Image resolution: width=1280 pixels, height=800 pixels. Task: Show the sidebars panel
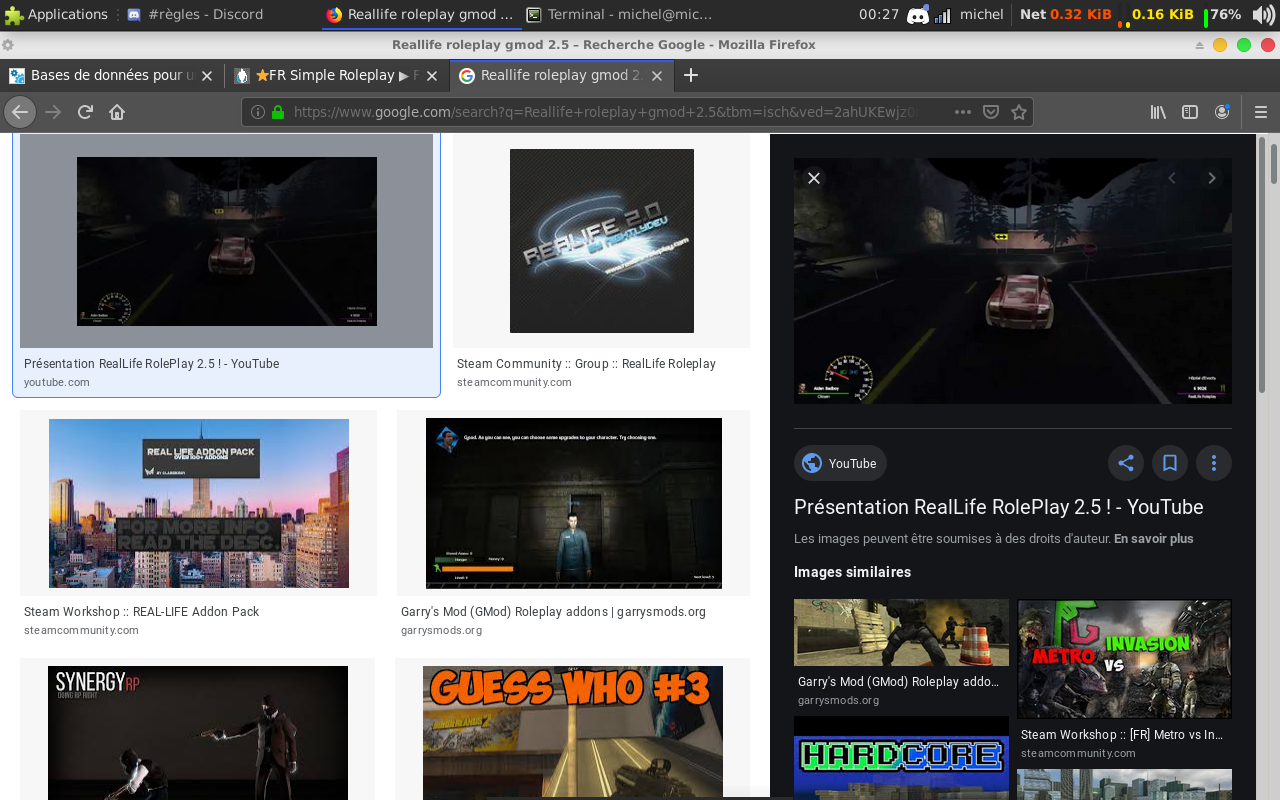[x=1190, y=112]
